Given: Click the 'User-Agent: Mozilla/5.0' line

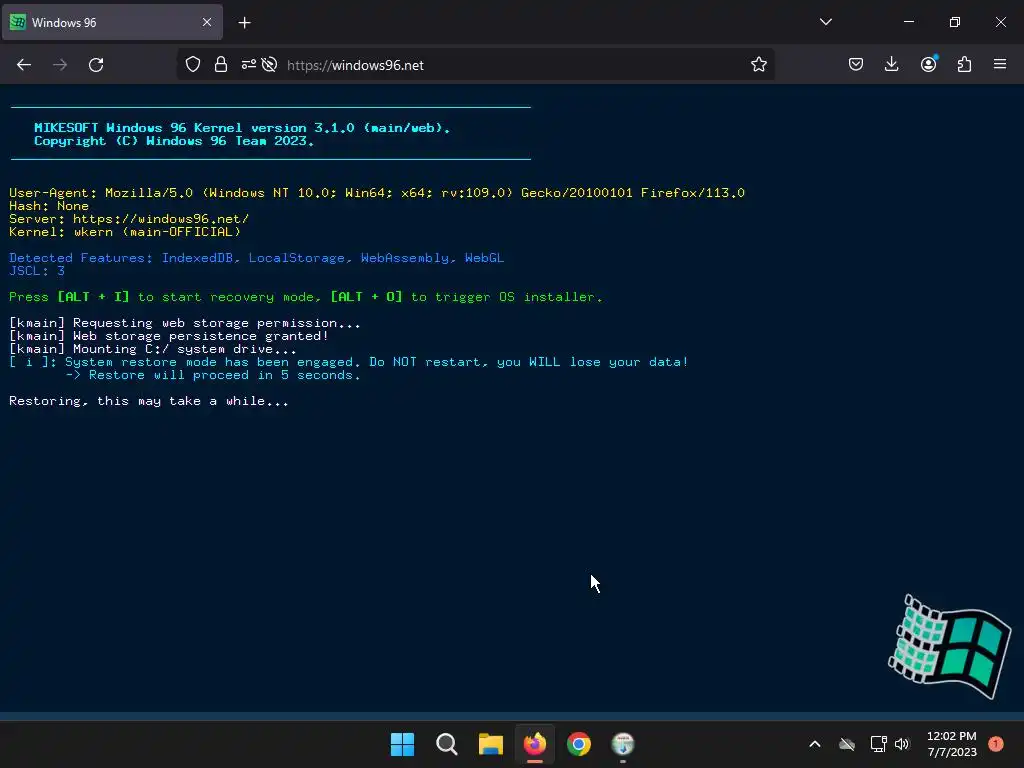Looking at the screenshot, I should 377,193.
